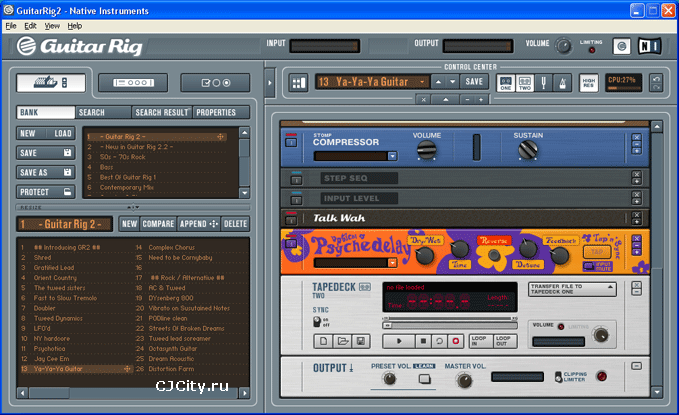Screen dimensions: 679x415
Task: Open file in Tapedeck Two
Action: 342,341
